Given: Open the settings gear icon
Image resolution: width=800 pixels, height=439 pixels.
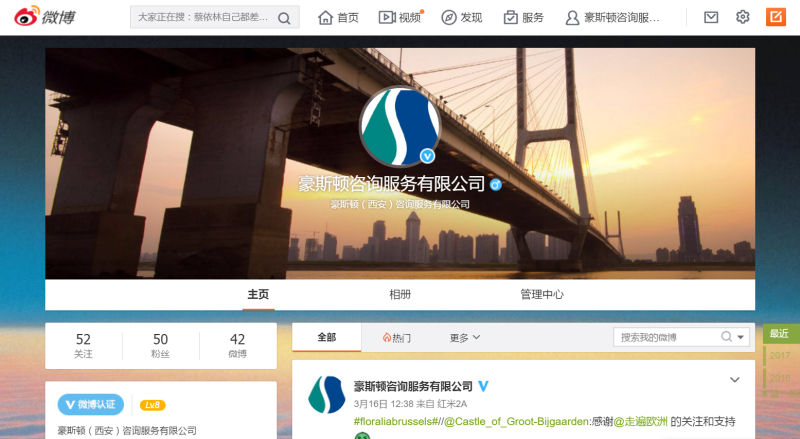Looking at the screenshot, I should 743,17.
